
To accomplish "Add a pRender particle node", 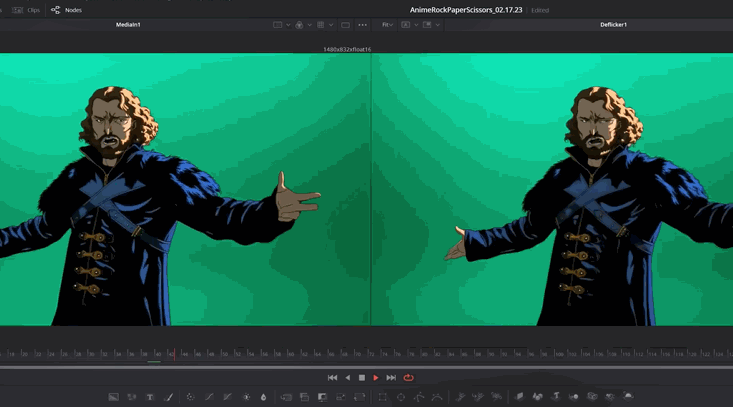I will pos(496,397).
